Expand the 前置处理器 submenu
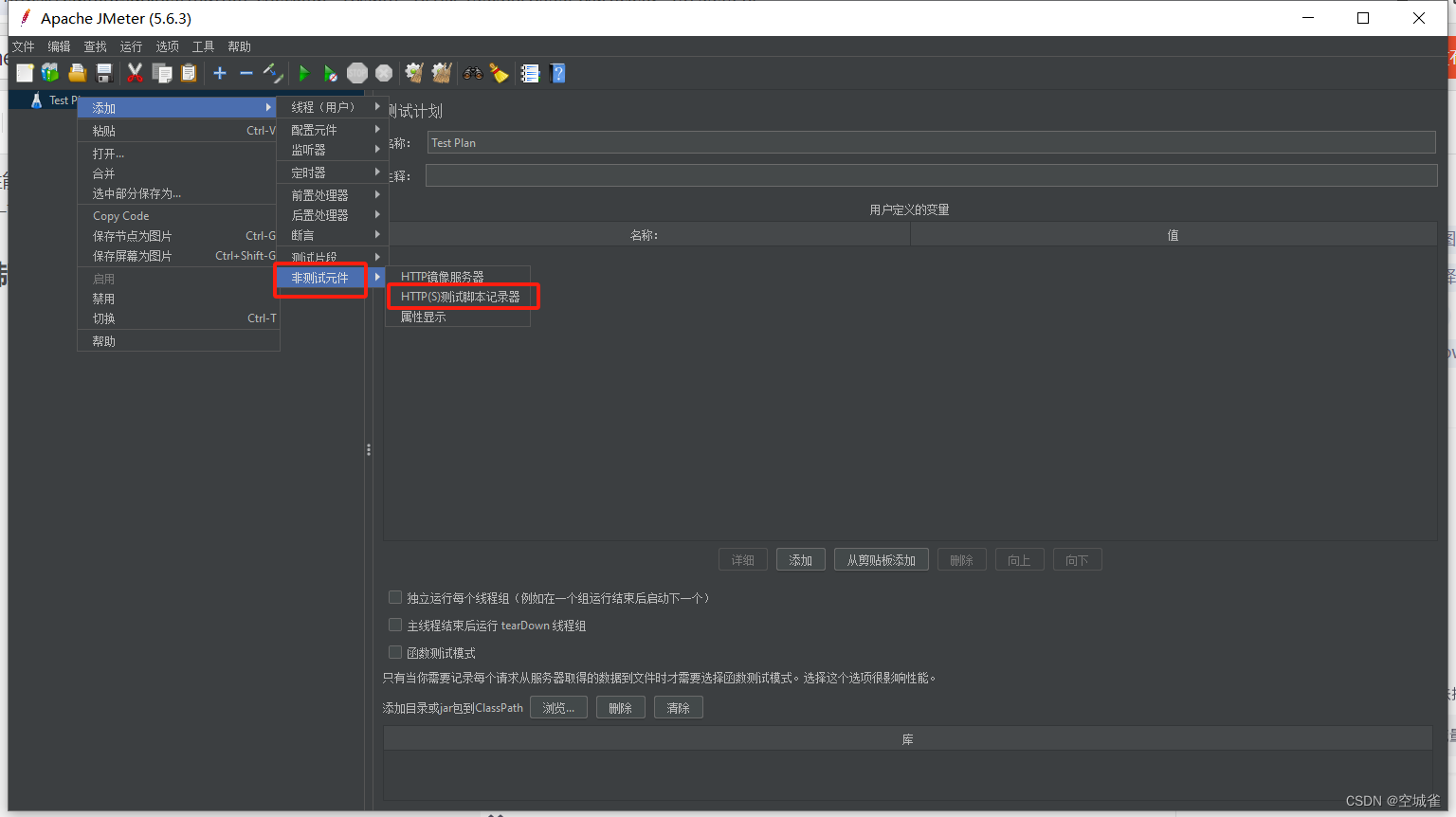Screen dimensions: 1456x817 pos(332,195)
